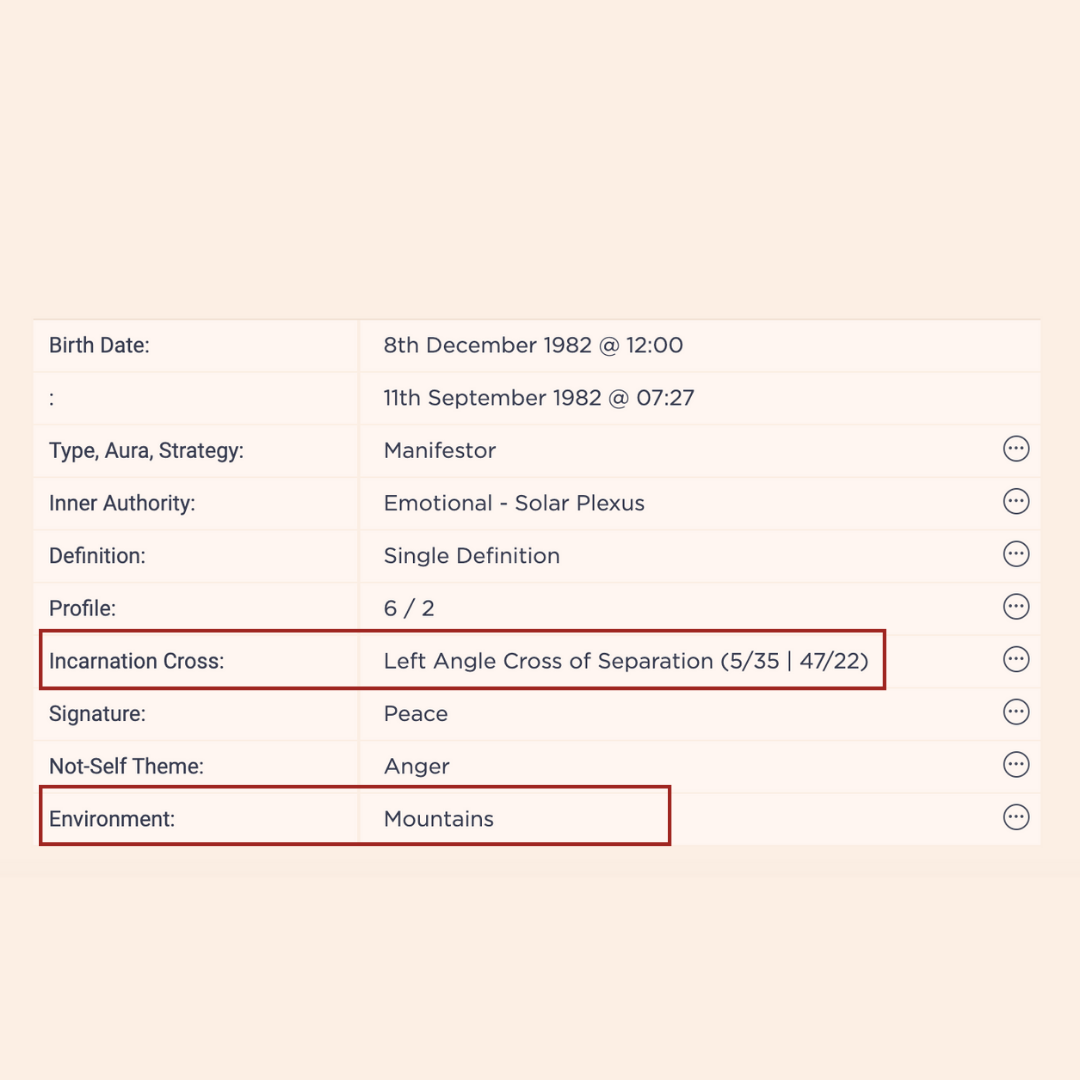
Task: Click ellipsis icon beside Emotional - Solar Plexus
Action: (1016, 501)
